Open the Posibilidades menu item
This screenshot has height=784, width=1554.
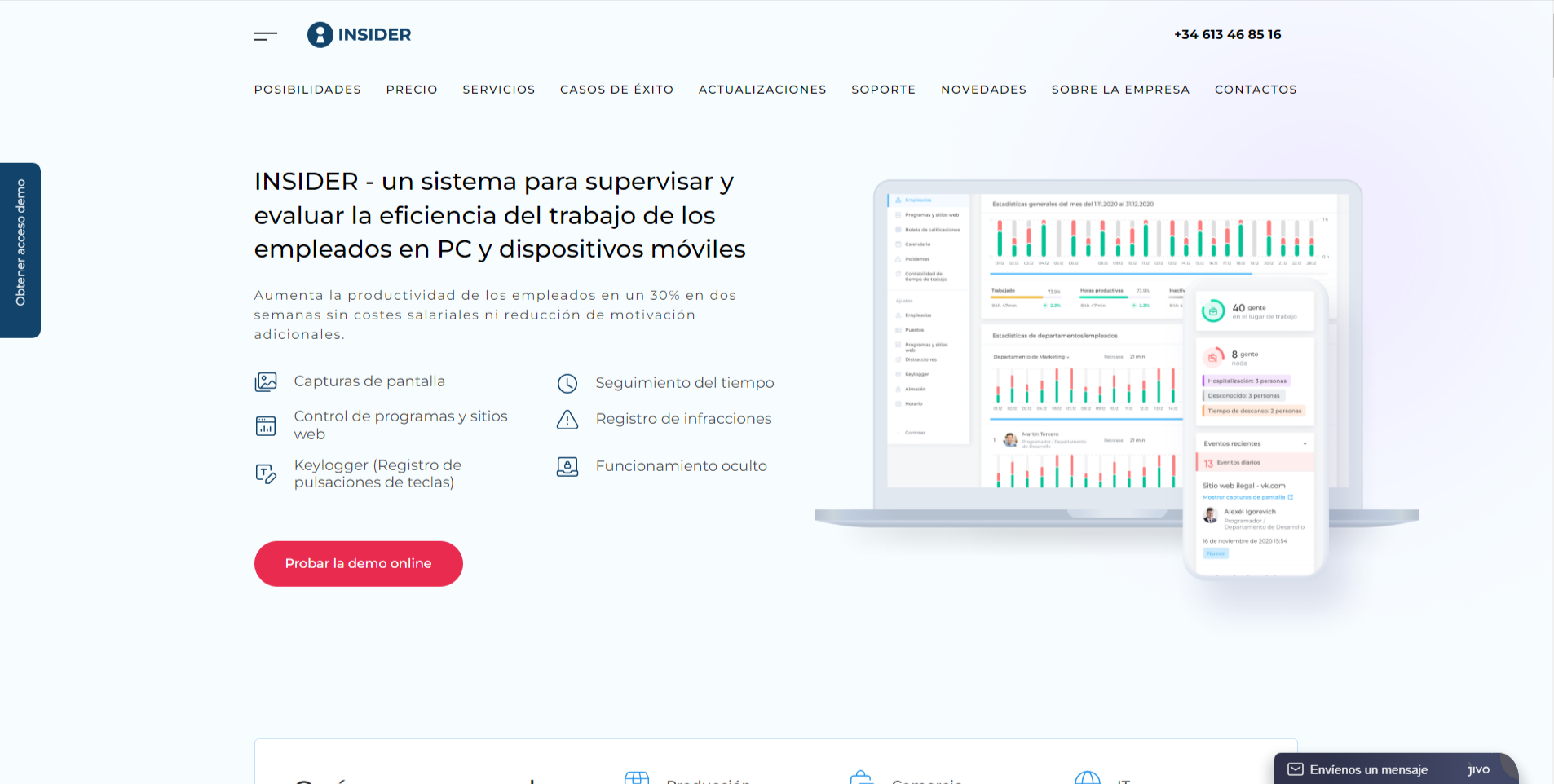pos(307,90)
